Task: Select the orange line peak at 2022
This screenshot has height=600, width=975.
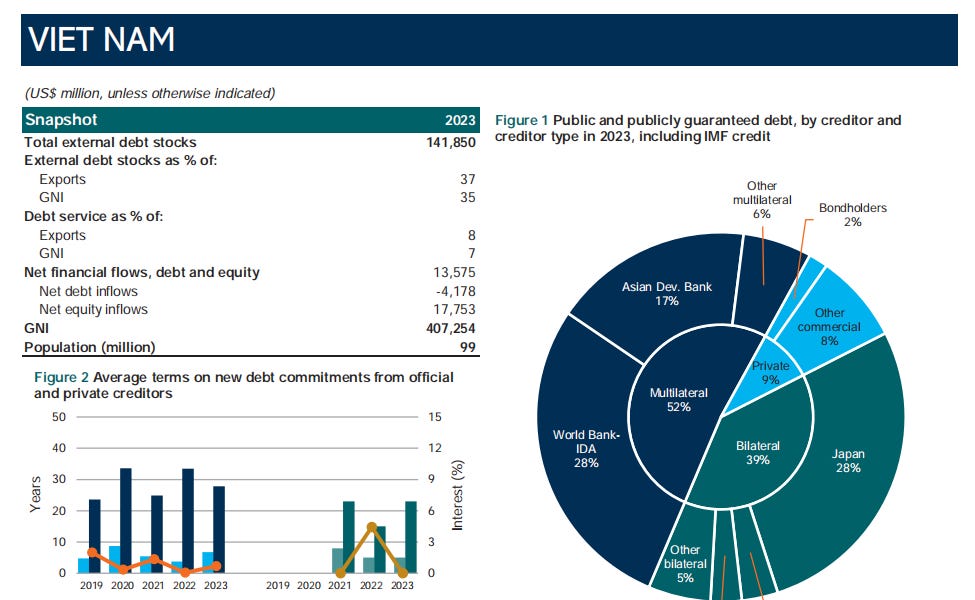Action: (x=372, y=527)
